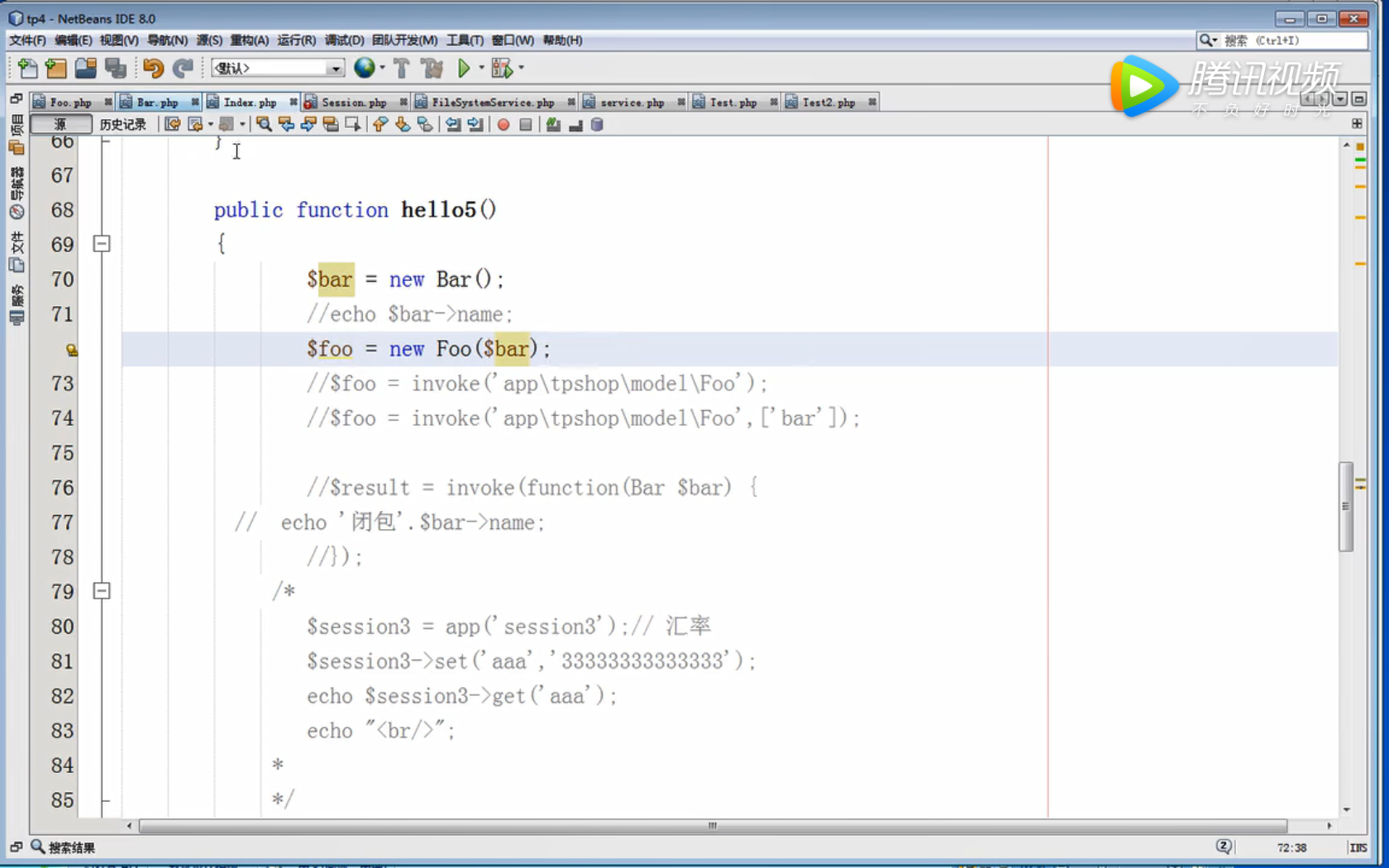Close the Foo.php tab
The image size is (1389, 868).
pos(107,103)
